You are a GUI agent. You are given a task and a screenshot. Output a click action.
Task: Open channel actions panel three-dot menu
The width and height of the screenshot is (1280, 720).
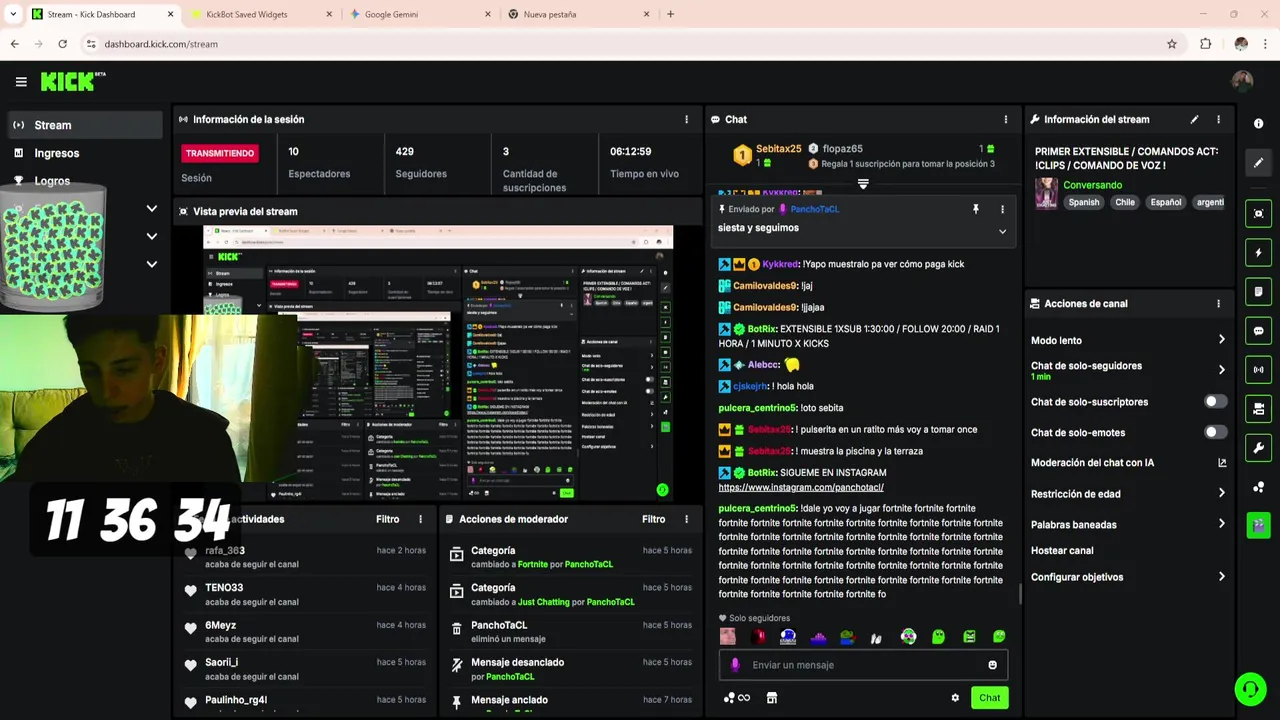tap(1218, 304)
